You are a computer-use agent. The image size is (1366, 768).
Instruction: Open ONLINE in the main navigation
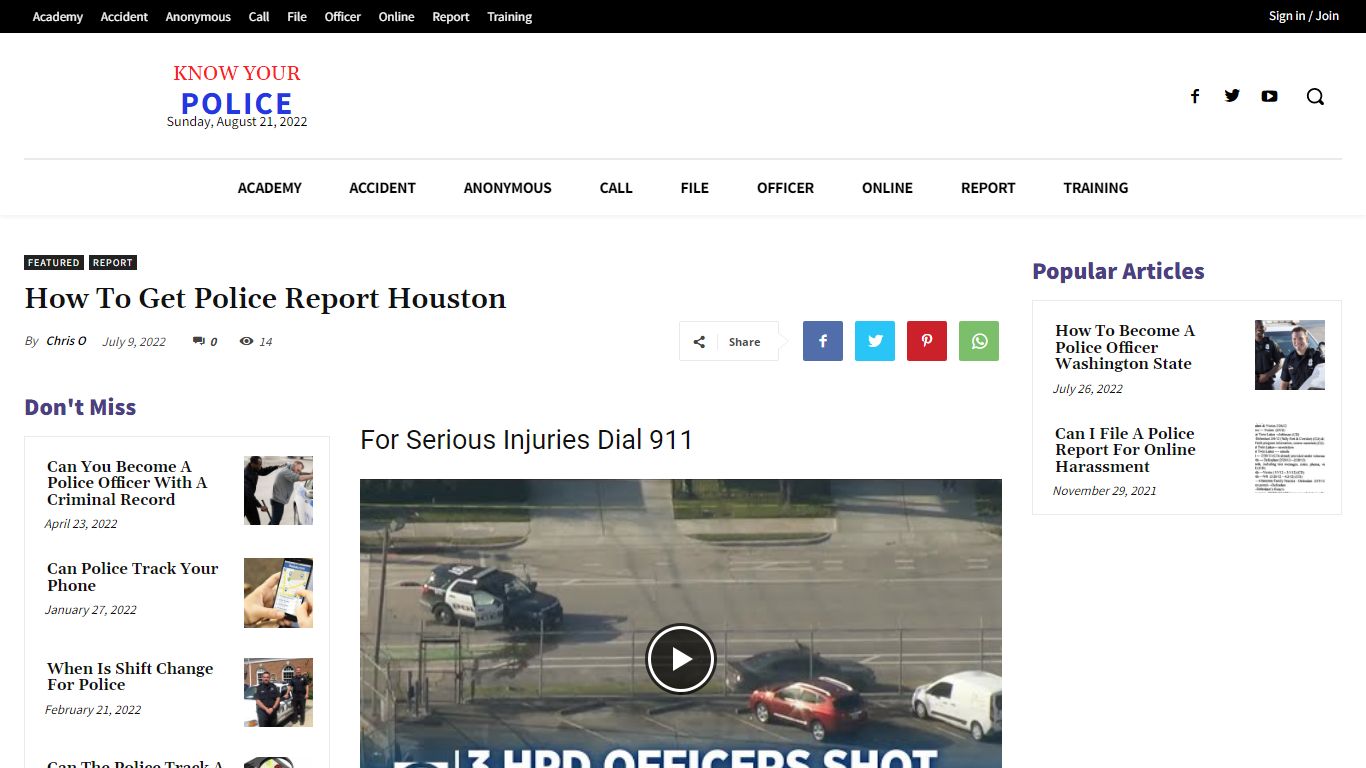(x=888, y=188)
